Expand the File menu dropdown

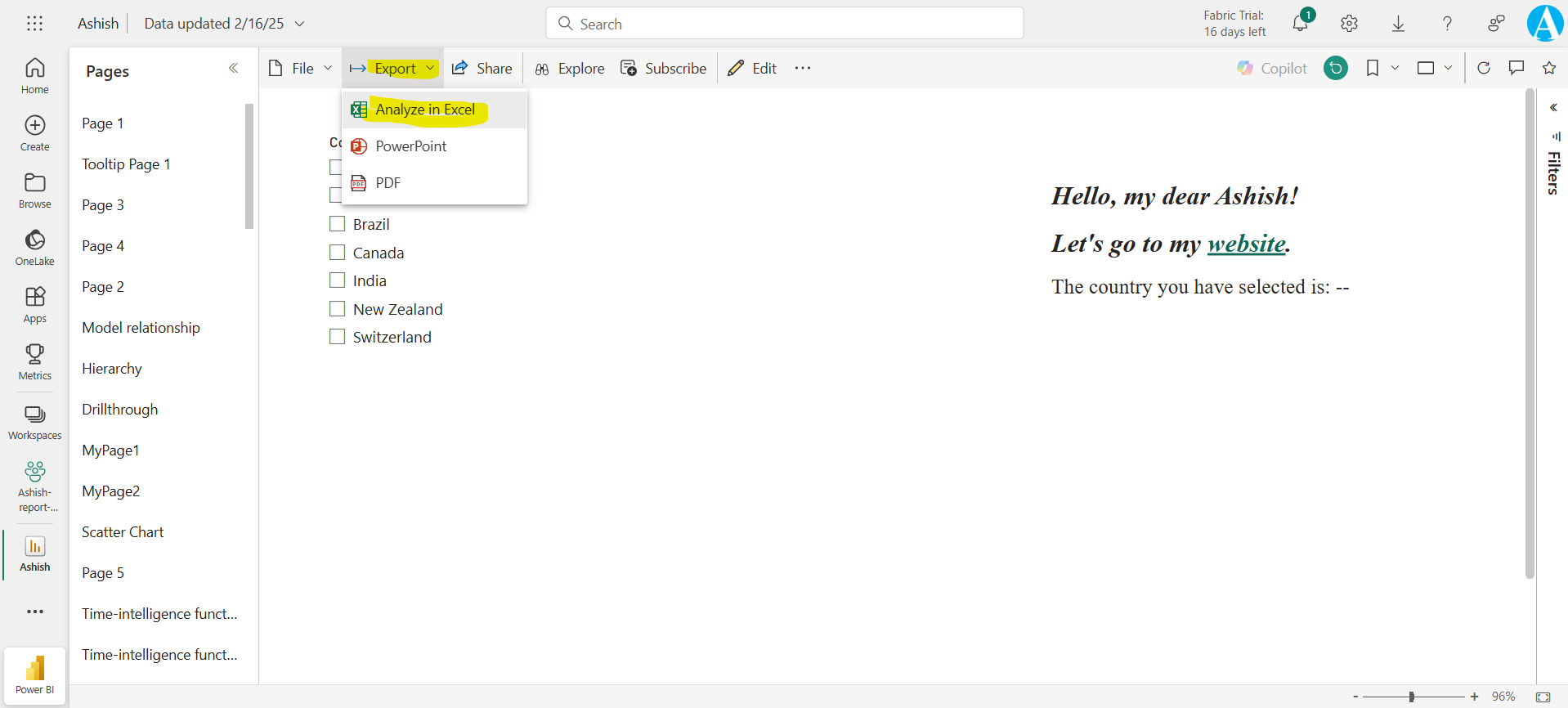coord(301,68)
